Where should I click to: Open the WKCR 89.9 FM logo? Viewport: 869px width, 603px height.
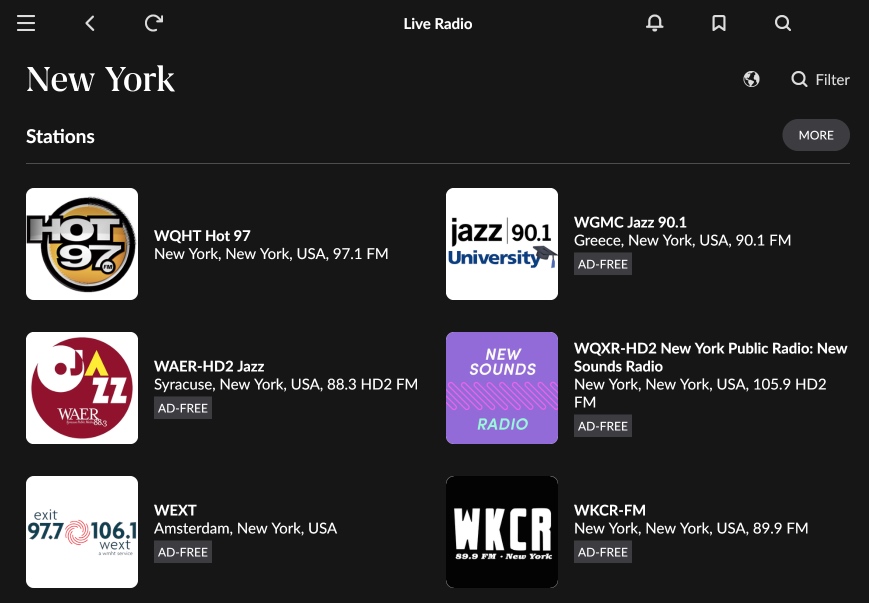[x=502, y=532]
